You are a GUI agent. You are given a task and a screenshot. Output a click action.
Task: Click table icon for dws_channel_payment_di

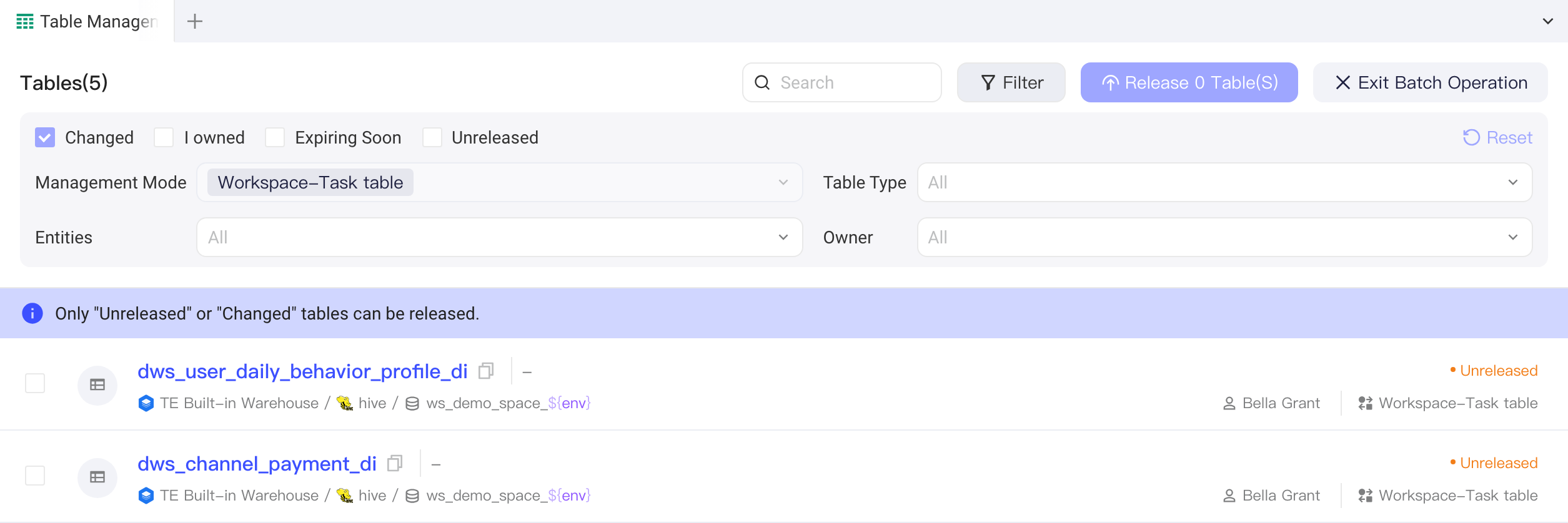pos(97,477)
